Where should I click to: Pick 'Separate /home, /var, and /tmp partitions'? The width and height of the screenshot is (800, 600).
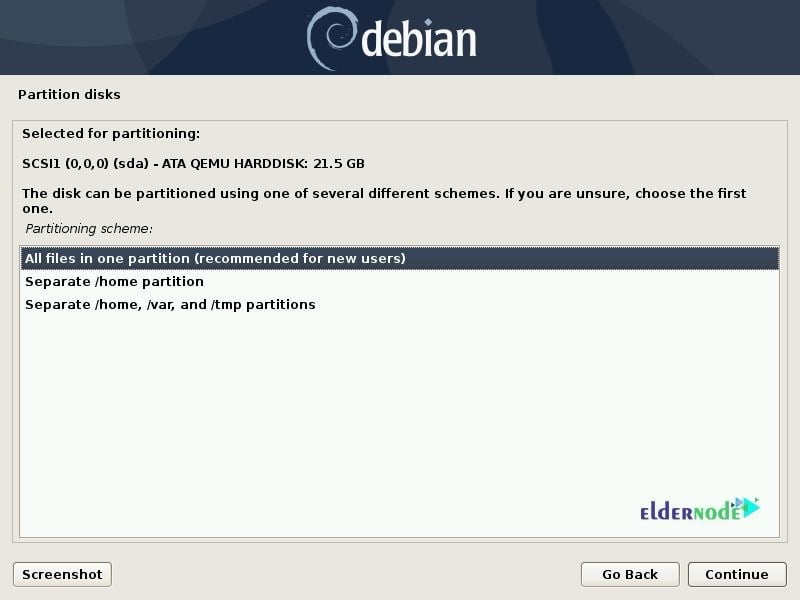tap(399, 305)
